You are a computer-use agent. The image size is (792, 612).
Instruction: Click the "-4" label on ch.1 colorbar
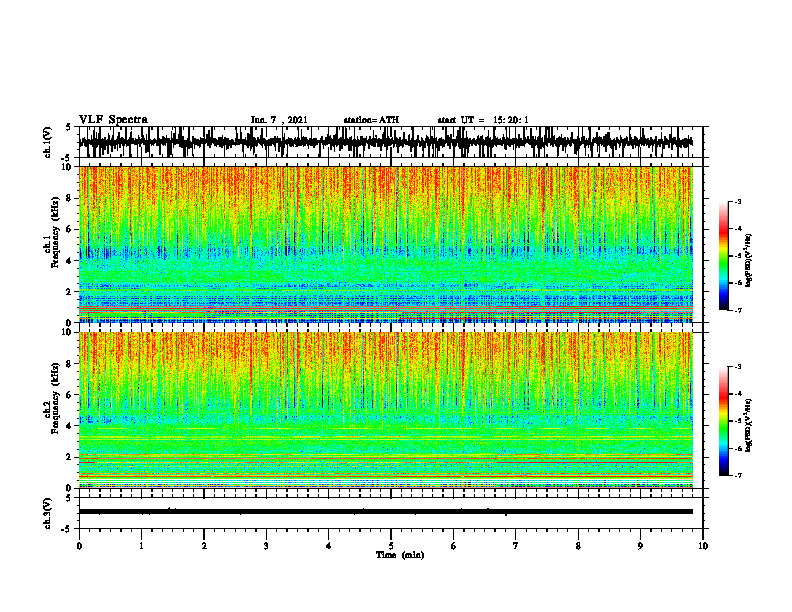(738, 229)
